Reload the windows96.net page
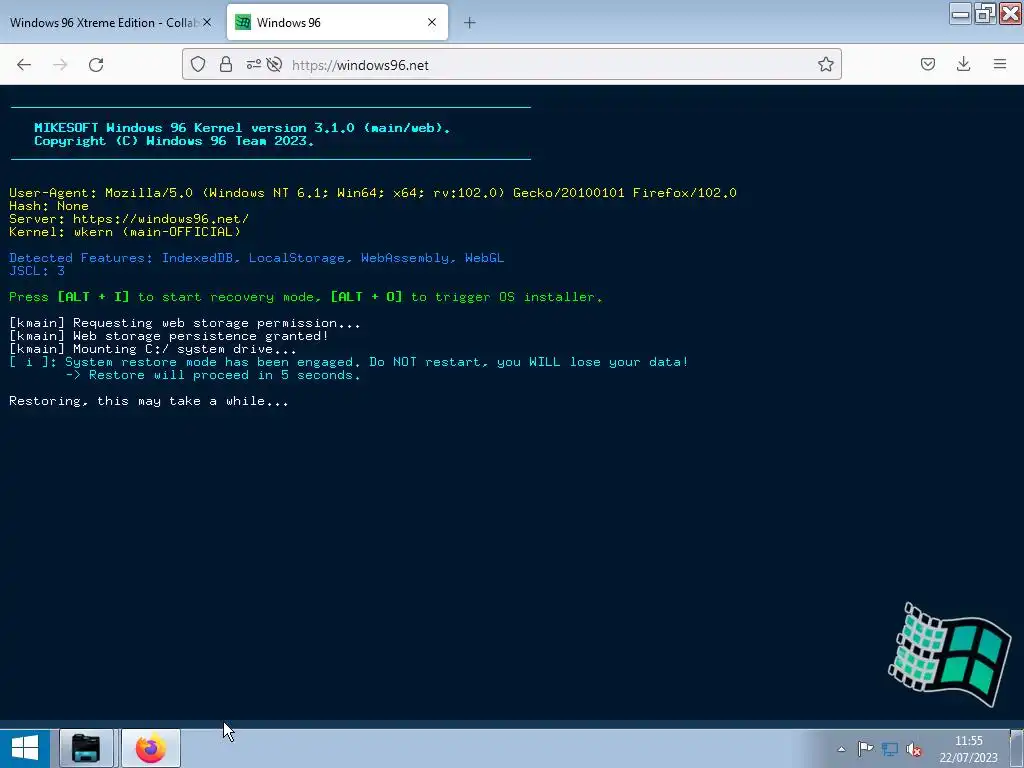The width and height of the screenshot is (1024, 768). 96,65
